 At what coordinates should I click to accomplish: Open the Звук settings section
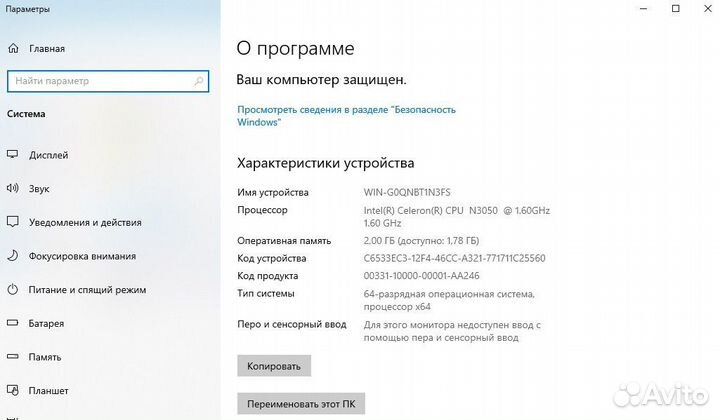tap(39, 189)
